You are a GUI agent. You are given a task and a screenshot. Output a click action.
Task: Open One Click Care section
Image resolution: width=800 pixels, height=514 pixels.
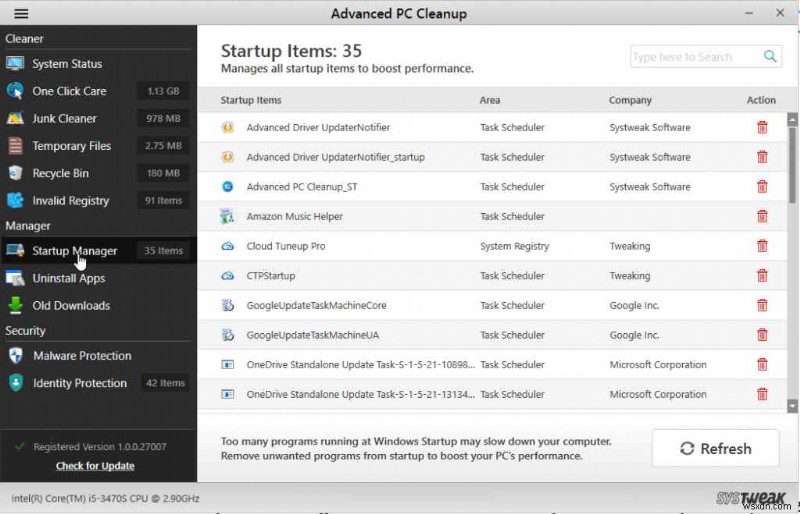[69, 91]
